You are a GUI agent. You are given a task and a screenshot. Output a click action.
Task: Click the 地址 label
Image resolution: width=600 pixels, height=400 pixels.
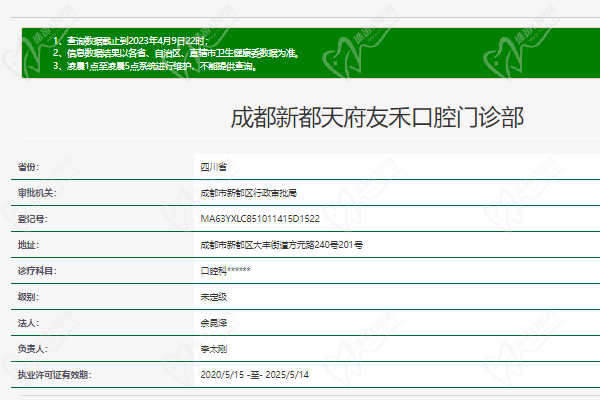(28, 245)
